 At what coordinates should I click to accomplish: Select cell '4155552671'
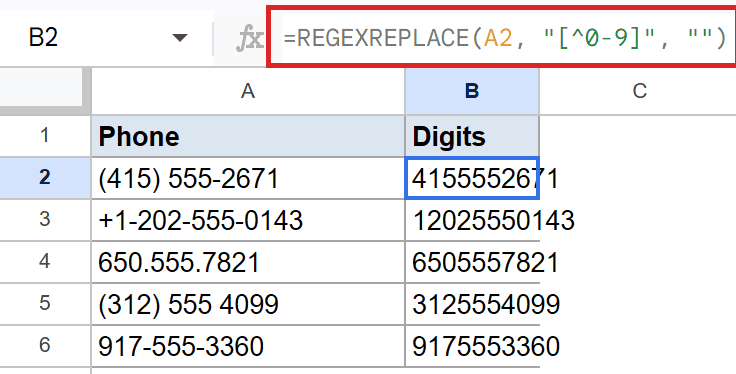(x=472, y=178)
